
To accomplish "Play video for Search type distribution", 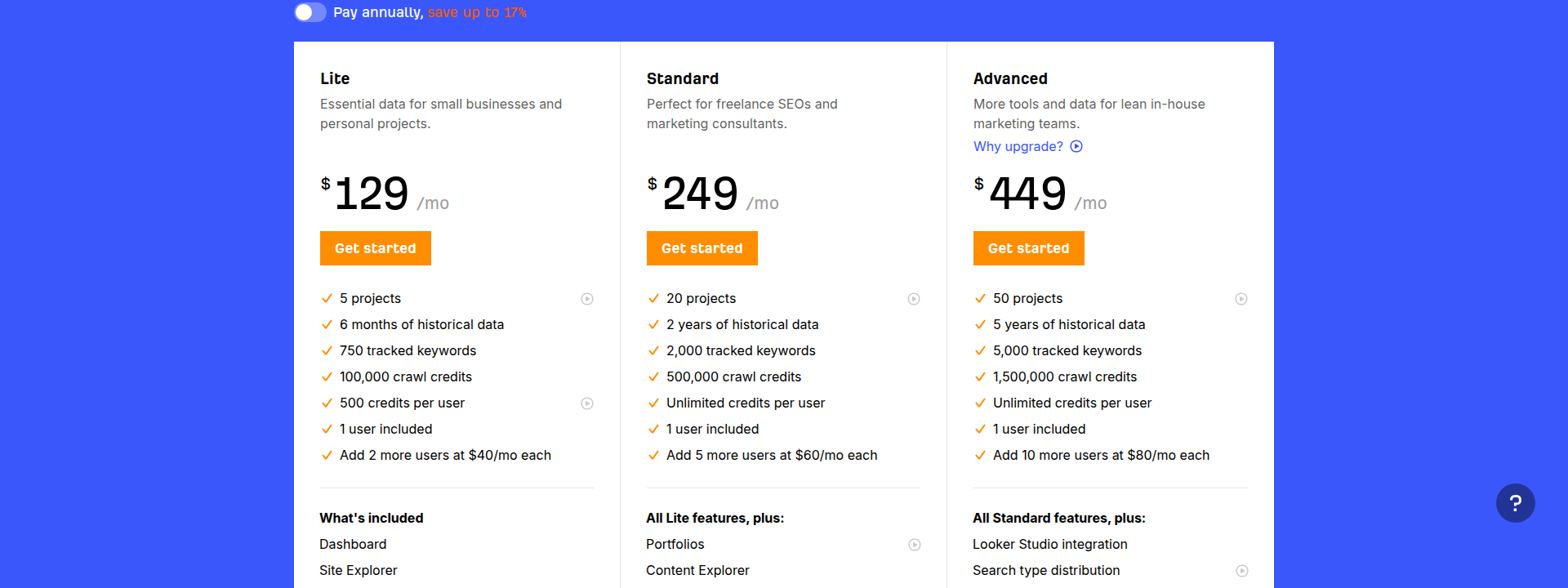I will click(x=1241, y=570).
